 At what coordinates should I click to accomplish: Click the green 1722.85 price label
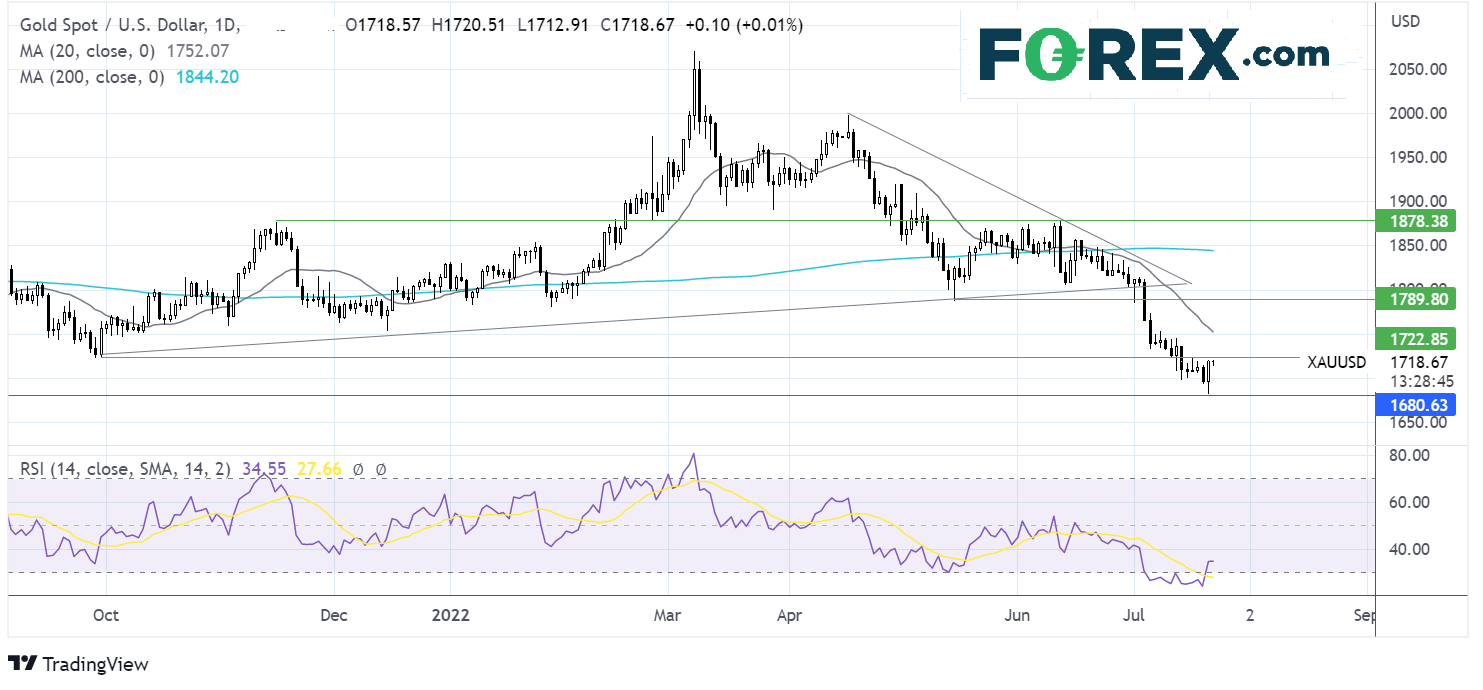coord(1414,338)
